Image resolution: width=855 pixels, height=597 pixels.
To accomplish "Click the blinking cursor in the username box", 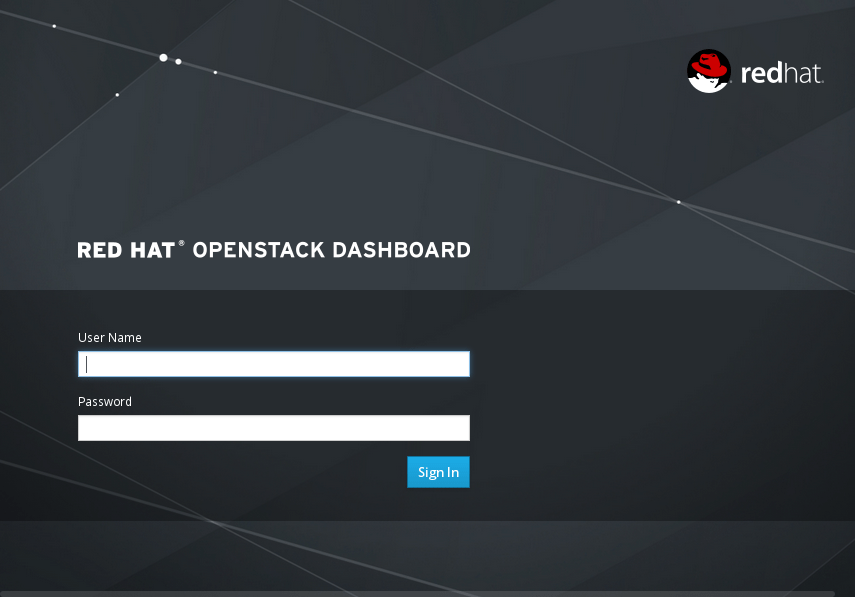I will (x=85, y=363).
